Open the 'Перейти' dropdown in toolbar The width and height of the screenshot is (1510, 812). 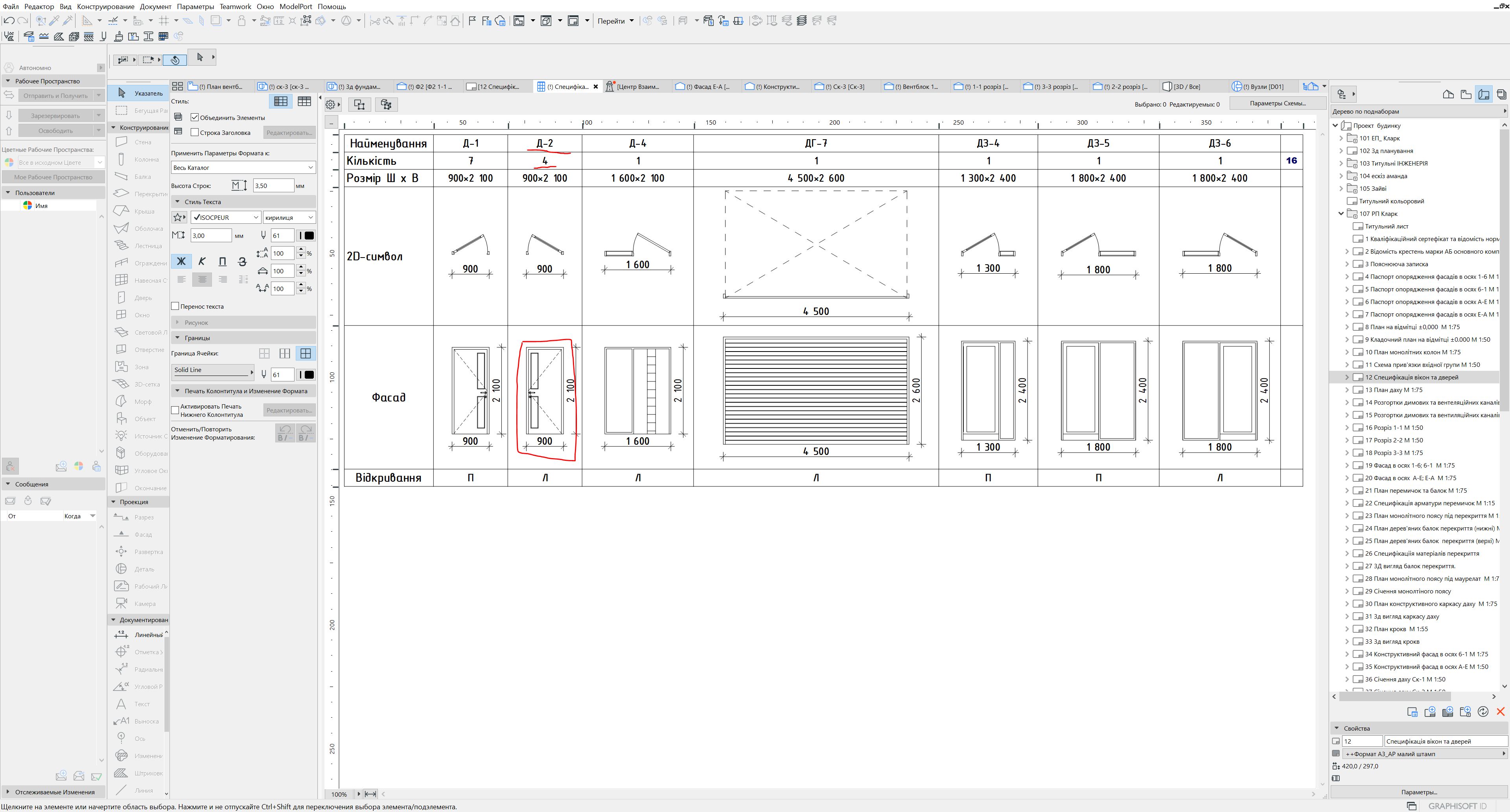point(615,21)
